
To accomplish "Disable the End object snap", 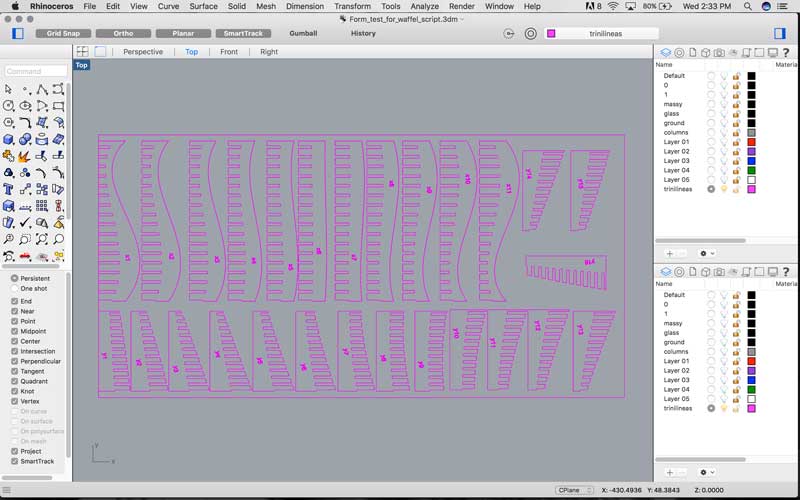I will pos(15,301).
